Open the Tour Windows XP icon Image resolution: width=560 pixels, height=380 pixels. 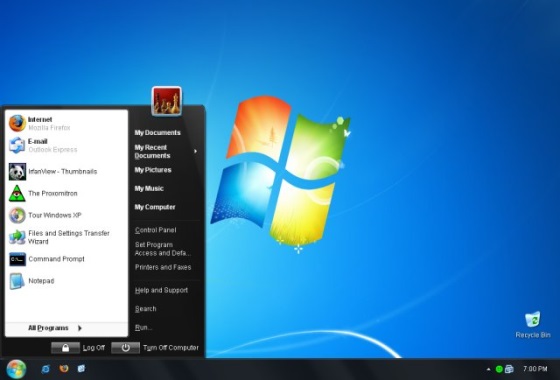(x=17, y=215)
